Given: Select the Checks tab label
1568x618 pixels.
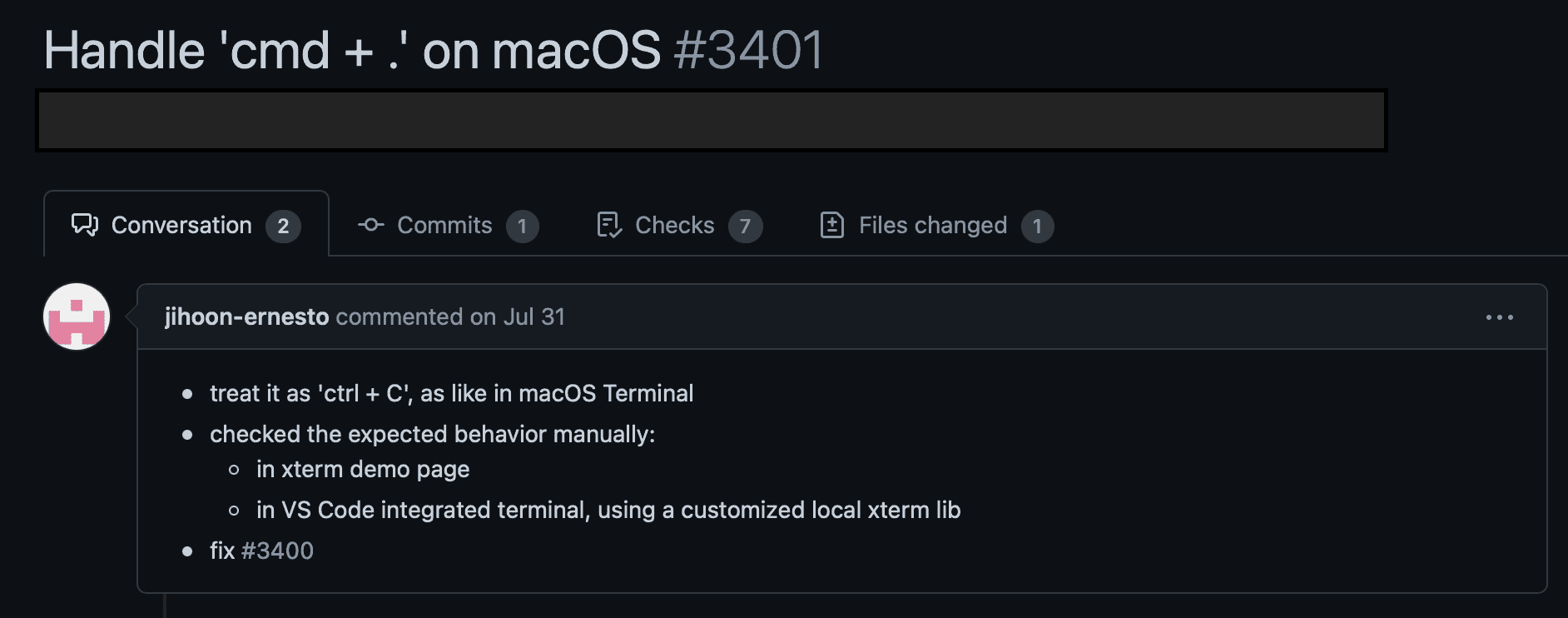Looking at the screenshot, I should pyautogui.click(x=674, y=225).
